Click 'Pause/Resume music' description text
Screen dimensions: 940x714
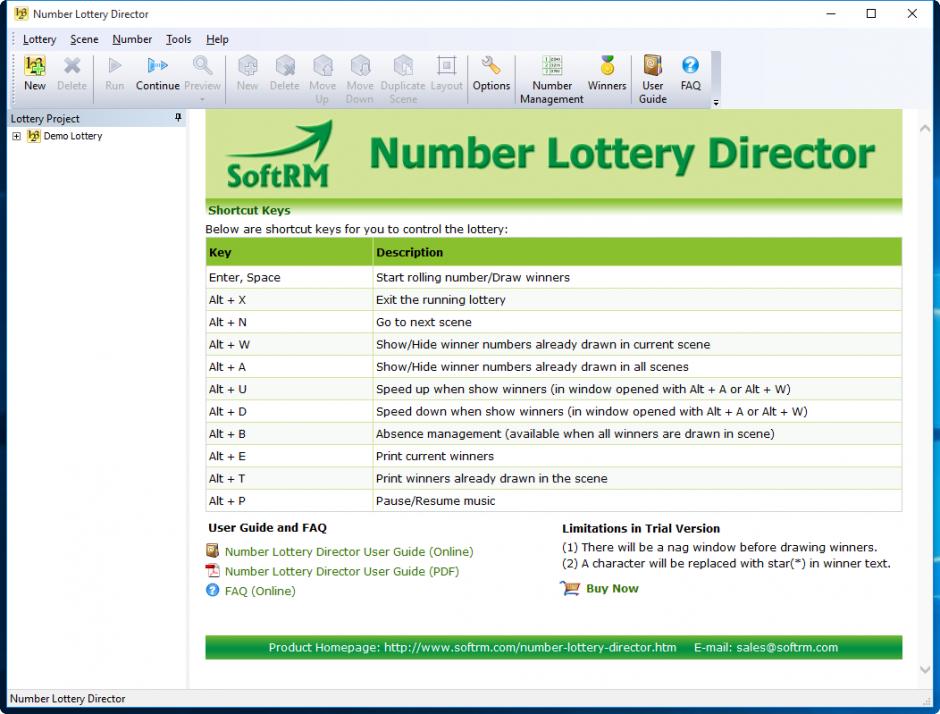click(435, 501)
